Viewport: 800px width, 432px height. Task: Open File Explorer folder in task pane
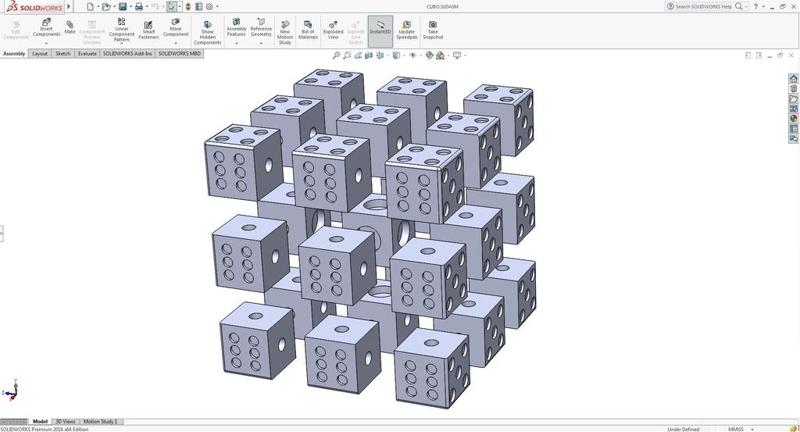tap(793, 99)
